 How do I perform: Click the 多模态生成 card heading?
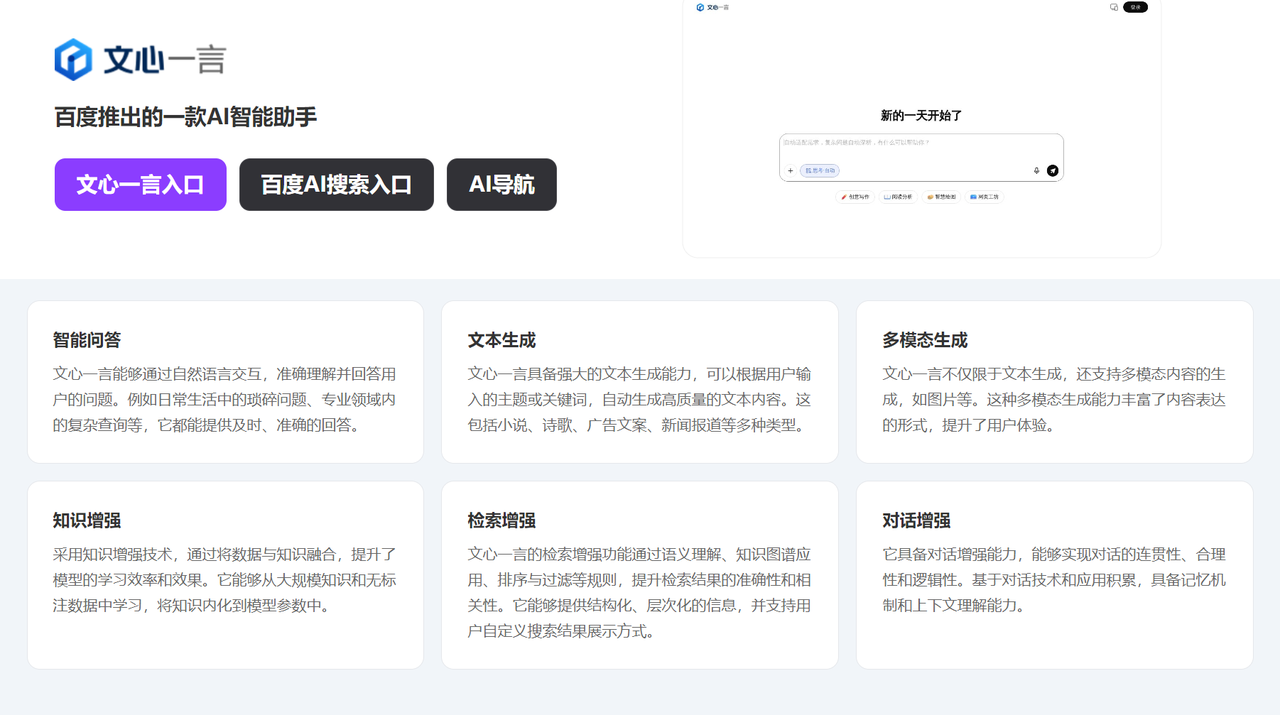point(925,340)
